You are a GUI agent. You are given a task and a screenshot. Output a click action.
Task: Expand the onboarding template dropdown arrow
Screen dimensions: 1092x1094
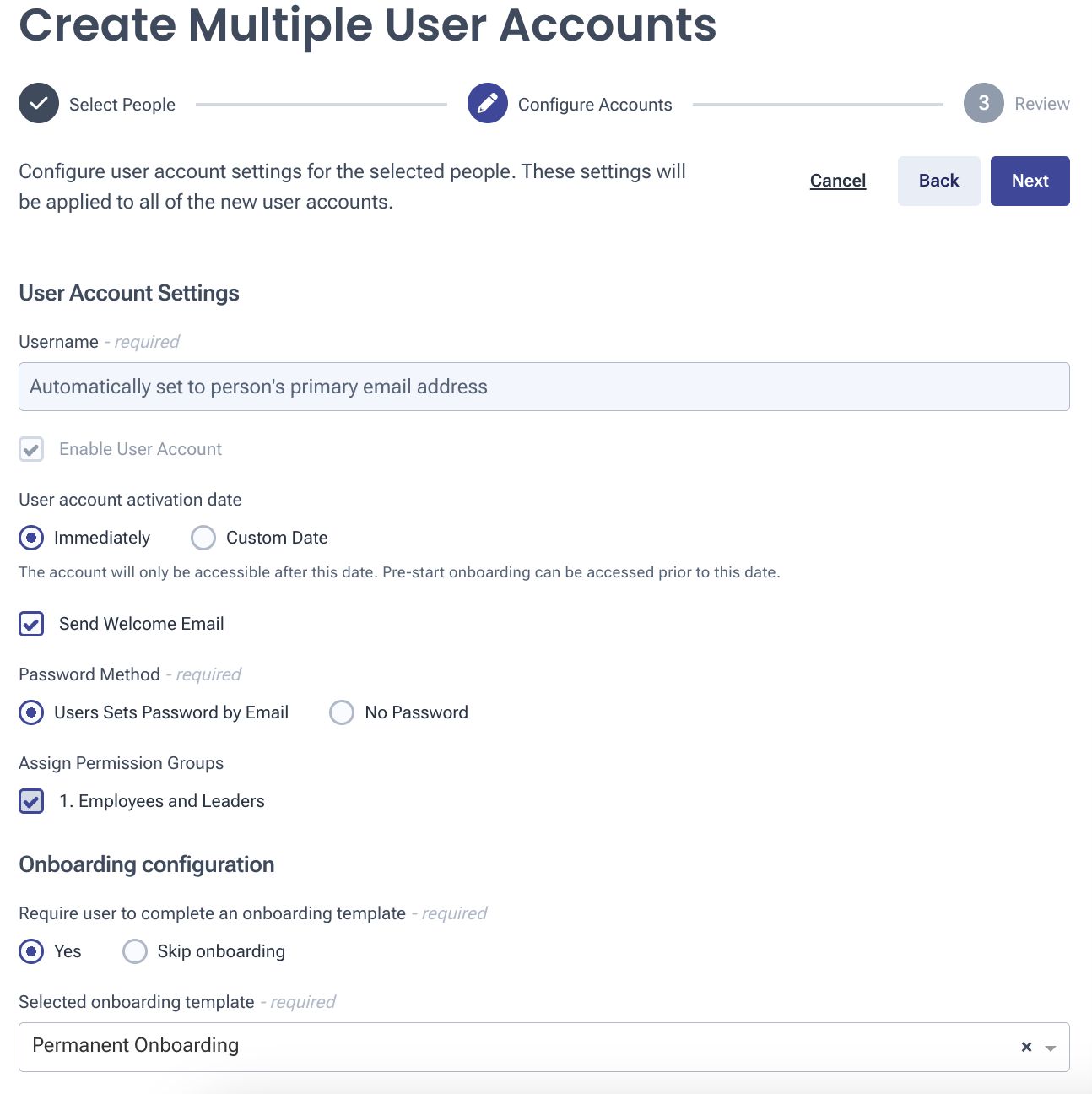pyautogui.click(x=1051, y=1048)
